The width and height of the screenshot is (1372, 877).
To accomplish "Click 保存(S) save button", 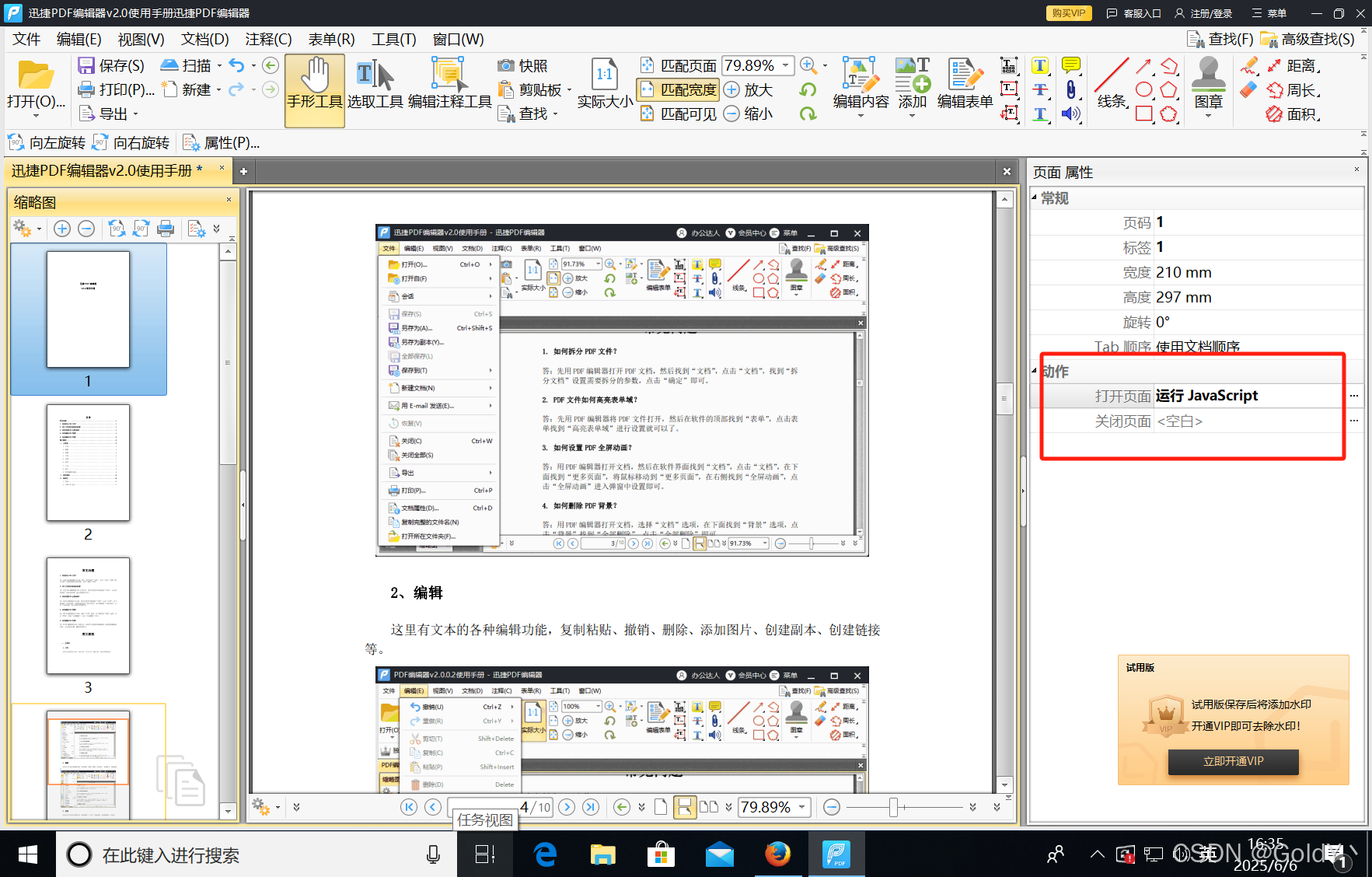I will pyautogui.click(x=111, y=66).
